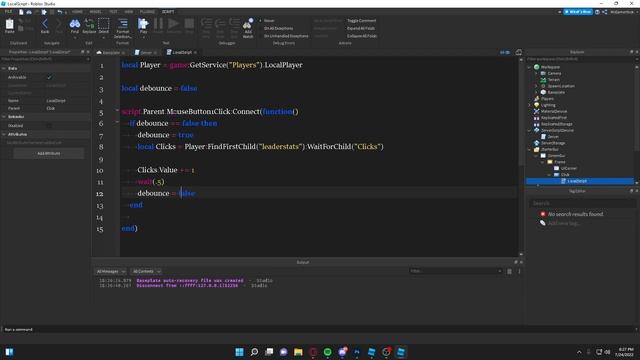This screenshot has height=360, width=640.
Task: Open File Explorer from the taskbar
Action: point(298,352)
